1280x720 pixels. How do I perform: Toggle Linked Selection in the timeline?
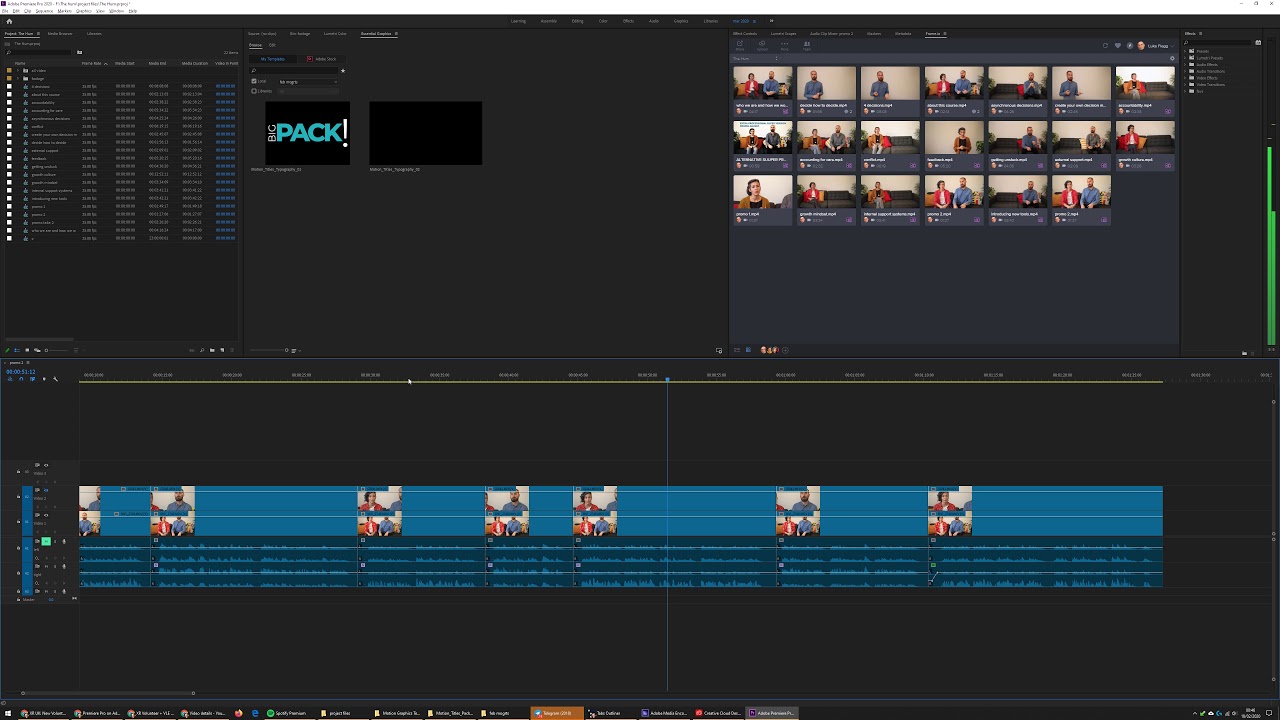click(x=32, y=379)
